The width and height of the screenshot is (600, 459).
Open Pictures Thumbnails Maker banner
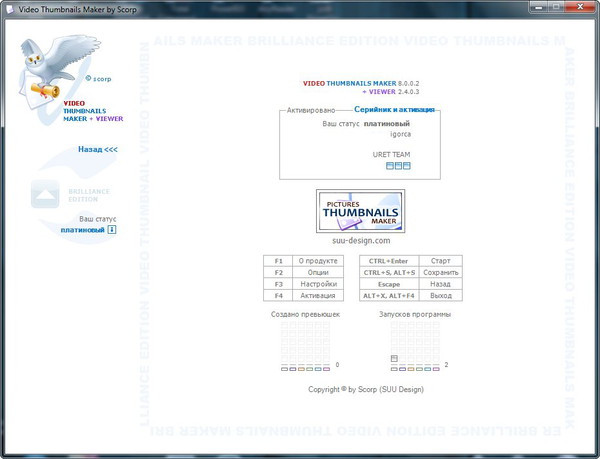[x=361, y=212]
